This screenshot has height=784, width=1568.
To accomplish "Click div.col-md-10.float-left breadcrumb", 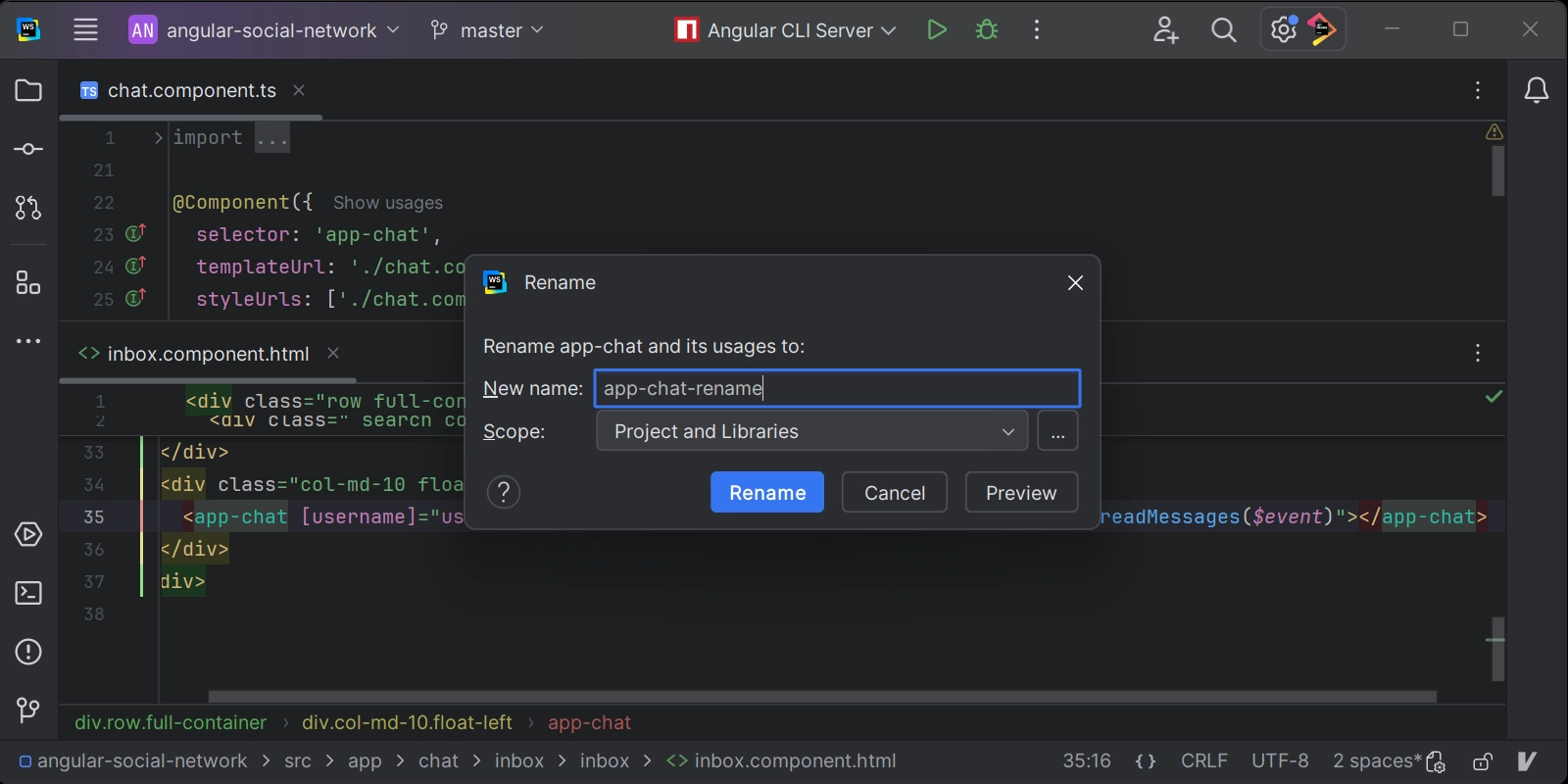I will [407, 723].
